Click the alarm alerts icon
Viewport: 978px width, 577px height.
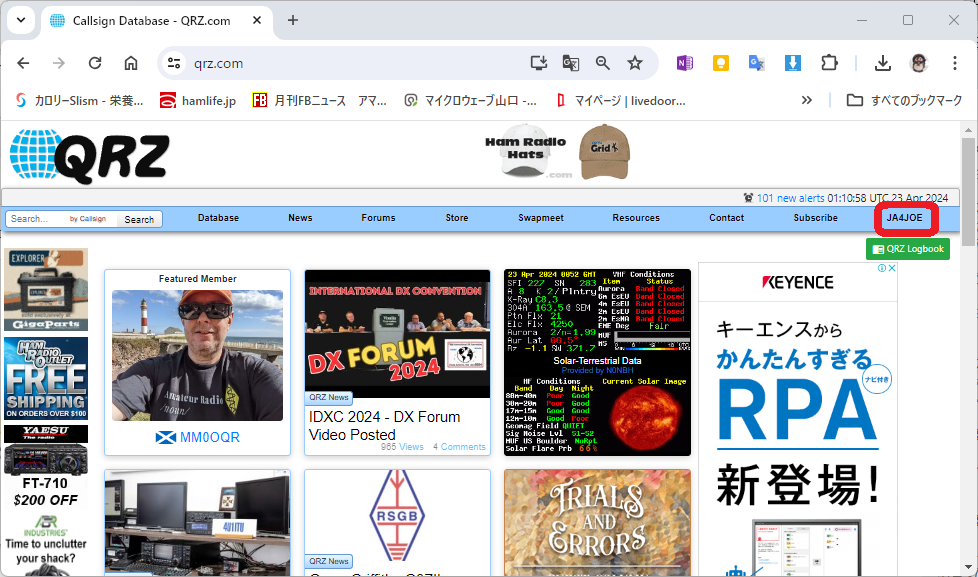click(x=748, y=198)
